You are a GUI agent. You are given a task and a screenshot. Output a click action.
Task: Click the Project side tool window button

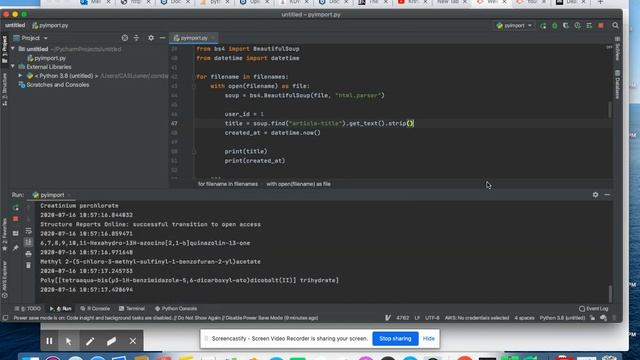[x=4, y=49]
